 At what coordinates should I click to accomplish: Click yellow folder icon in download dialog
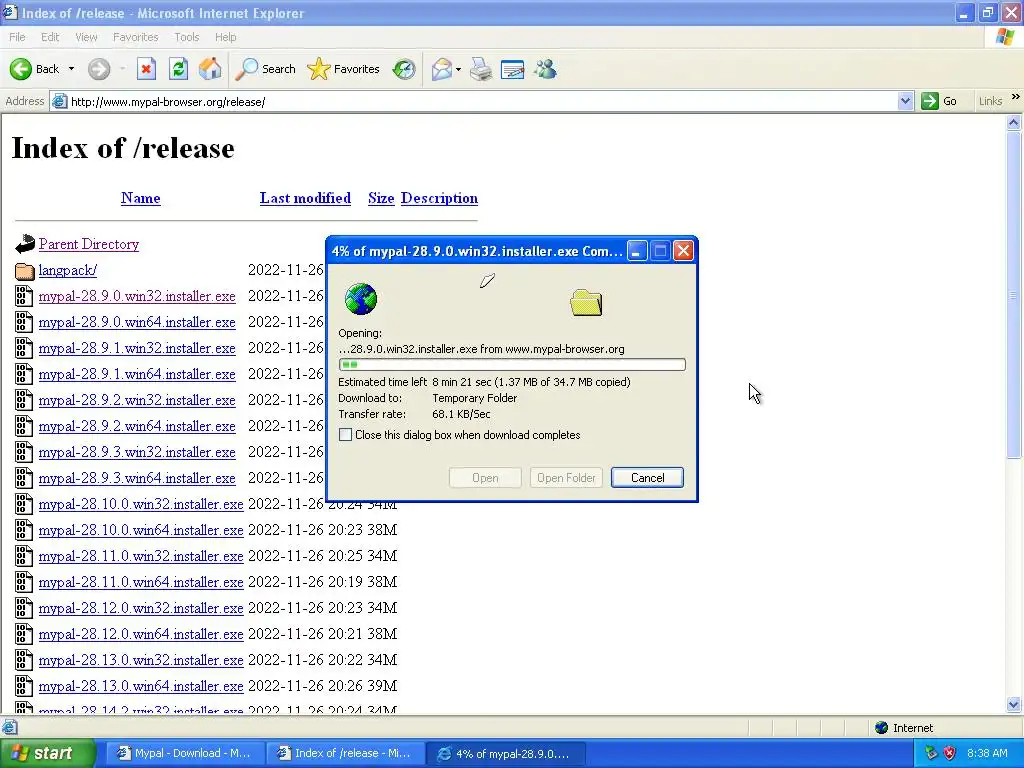[x=586, y=302]
